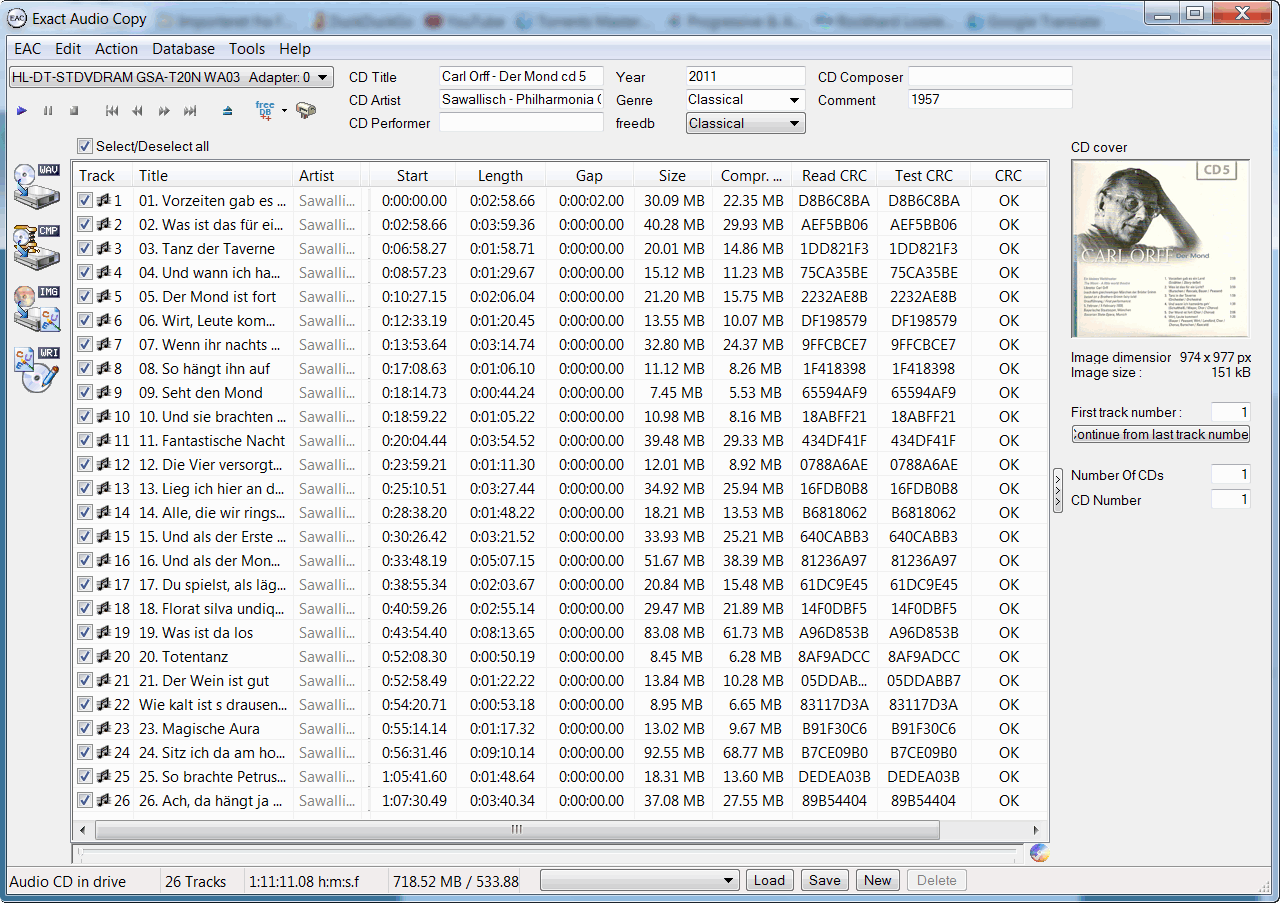Image resolution: width=1280 pixels, height=903 pixels.
Task: Open the CD drive selection dropdown
Action: coord(322,77)
